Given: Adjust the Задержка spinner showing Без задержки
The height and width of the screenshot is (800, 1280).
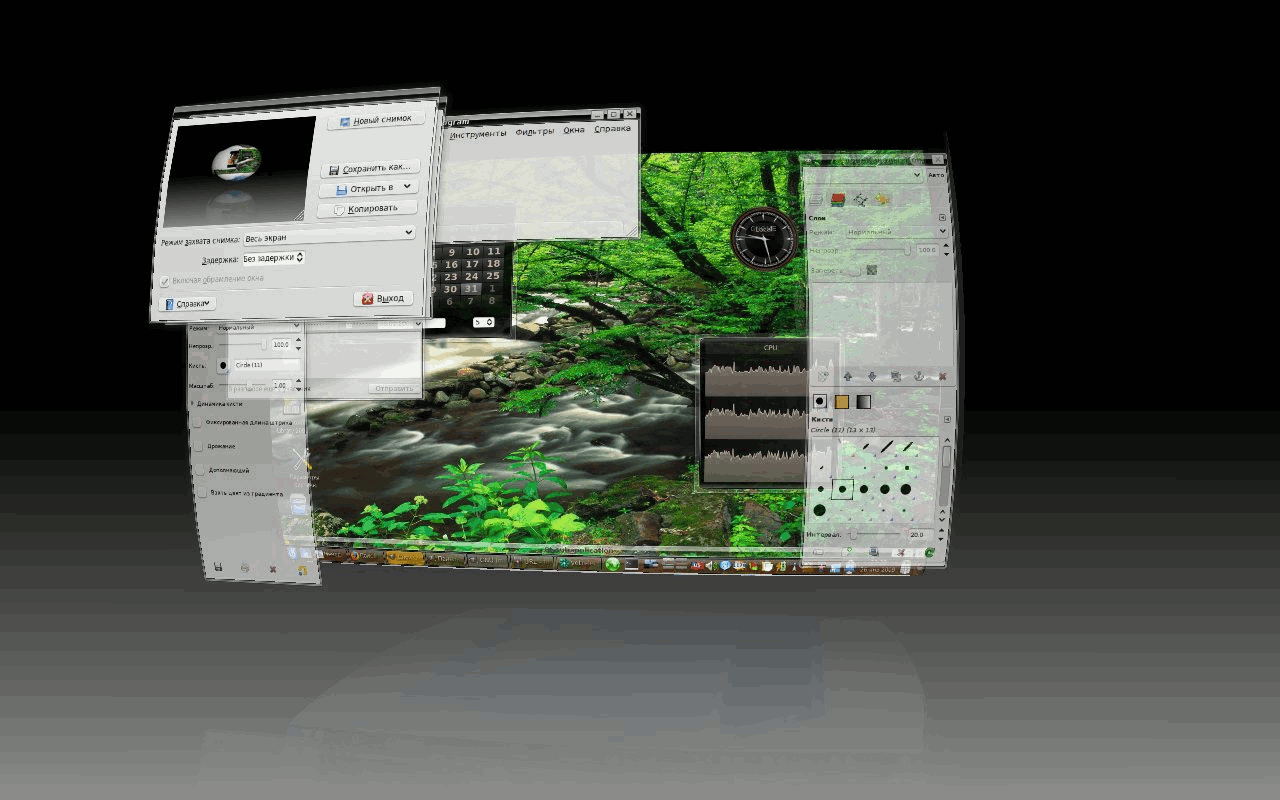Looking at the screenshot, I should pos(273,257).
